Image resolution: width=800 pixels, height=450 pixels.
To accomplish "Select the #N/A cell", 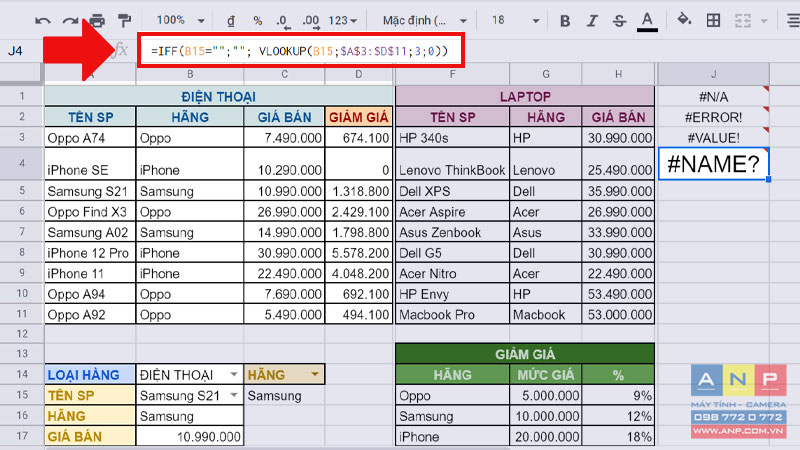I will [x=713, y=96].
